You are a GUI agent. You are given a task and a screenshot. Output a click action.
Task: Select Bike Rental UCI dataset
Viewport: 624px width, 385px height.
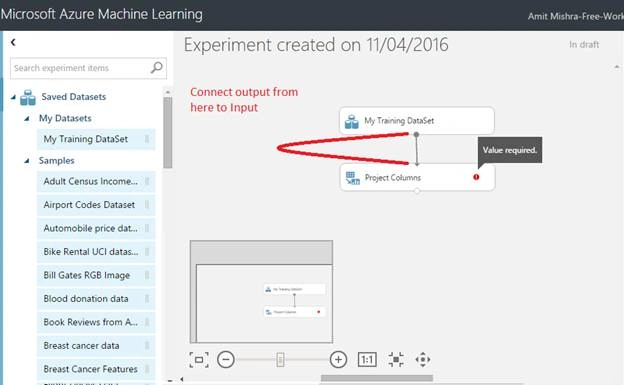[96, 252]
